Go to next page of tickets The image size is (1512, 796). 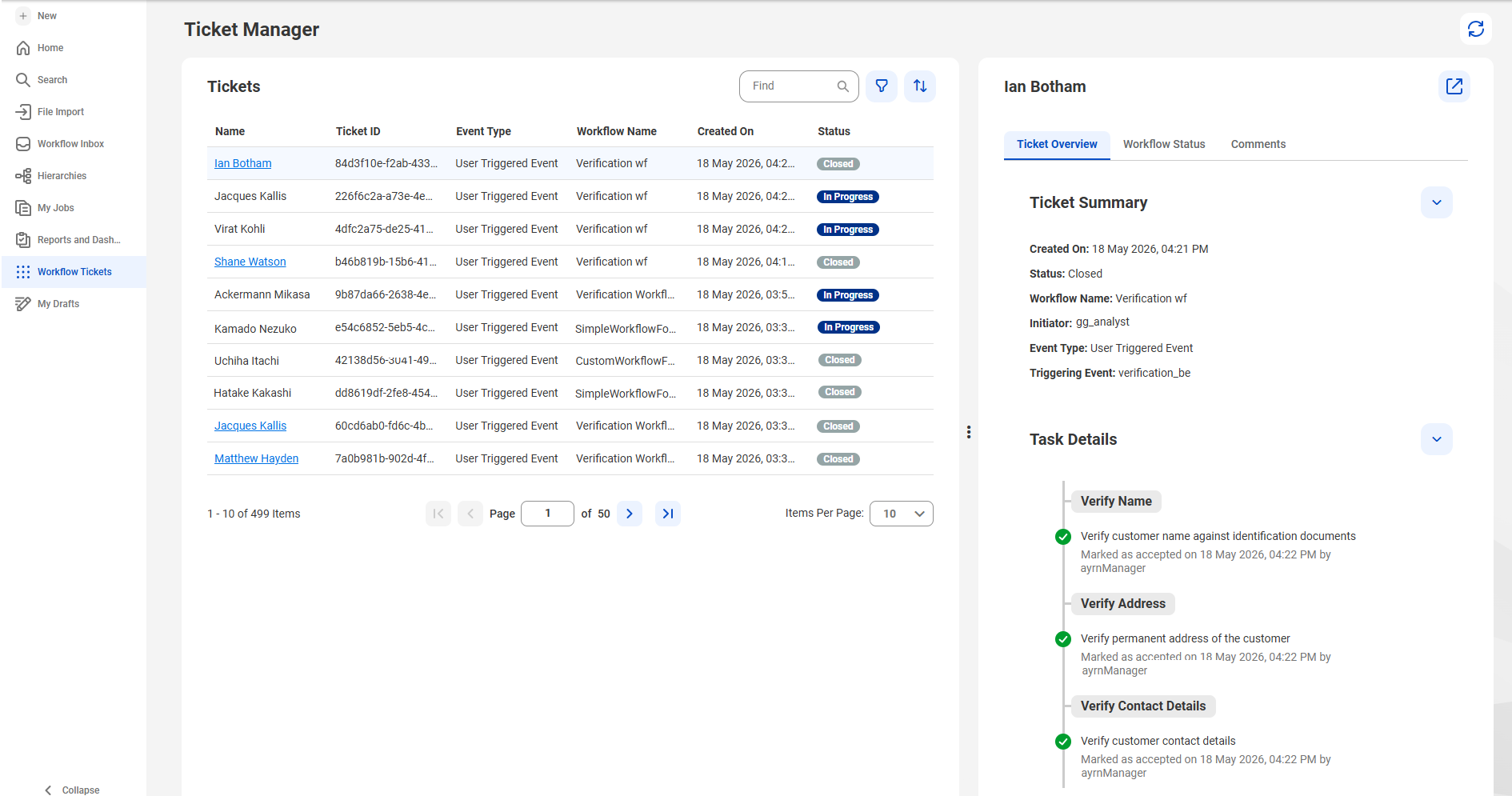click(630, 514)
